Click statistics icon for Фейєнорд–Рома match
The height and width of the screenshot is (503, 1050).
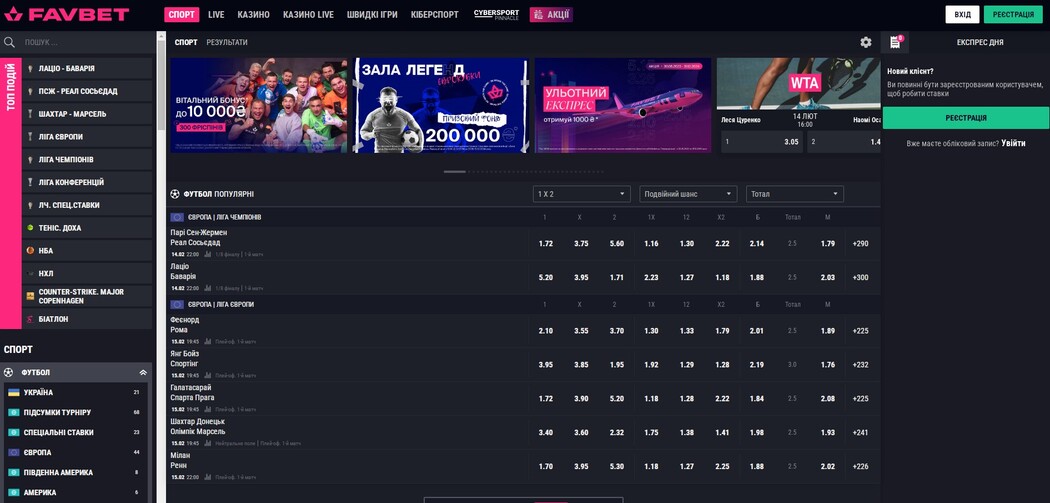tap(207, 341)
